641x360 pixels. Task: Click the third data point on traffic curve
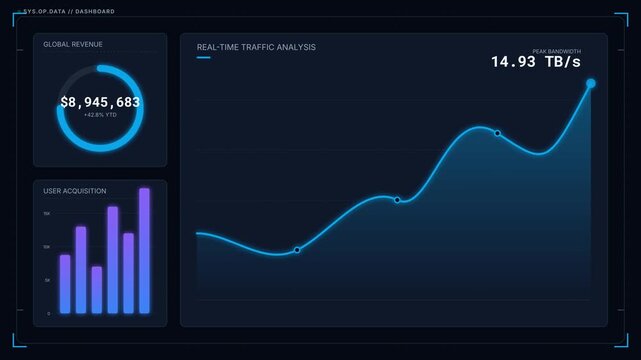(x=497, y=133)
